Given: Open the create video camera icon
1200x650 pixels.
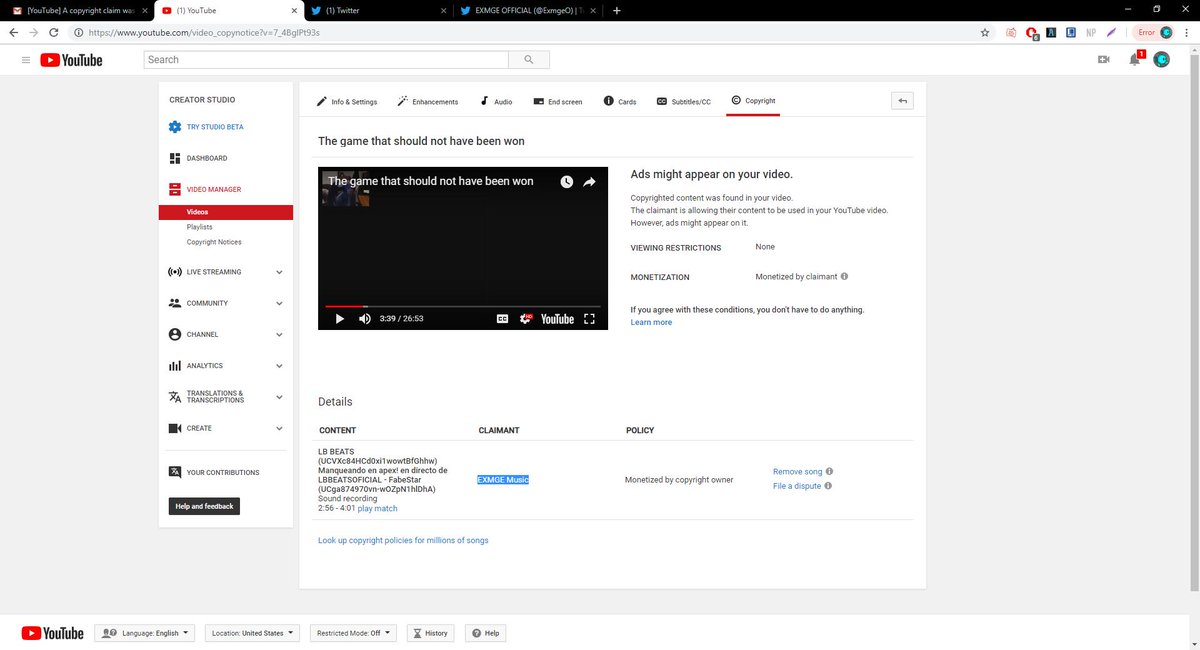Looking at the screenshot, I should [x=1104, y=60].
